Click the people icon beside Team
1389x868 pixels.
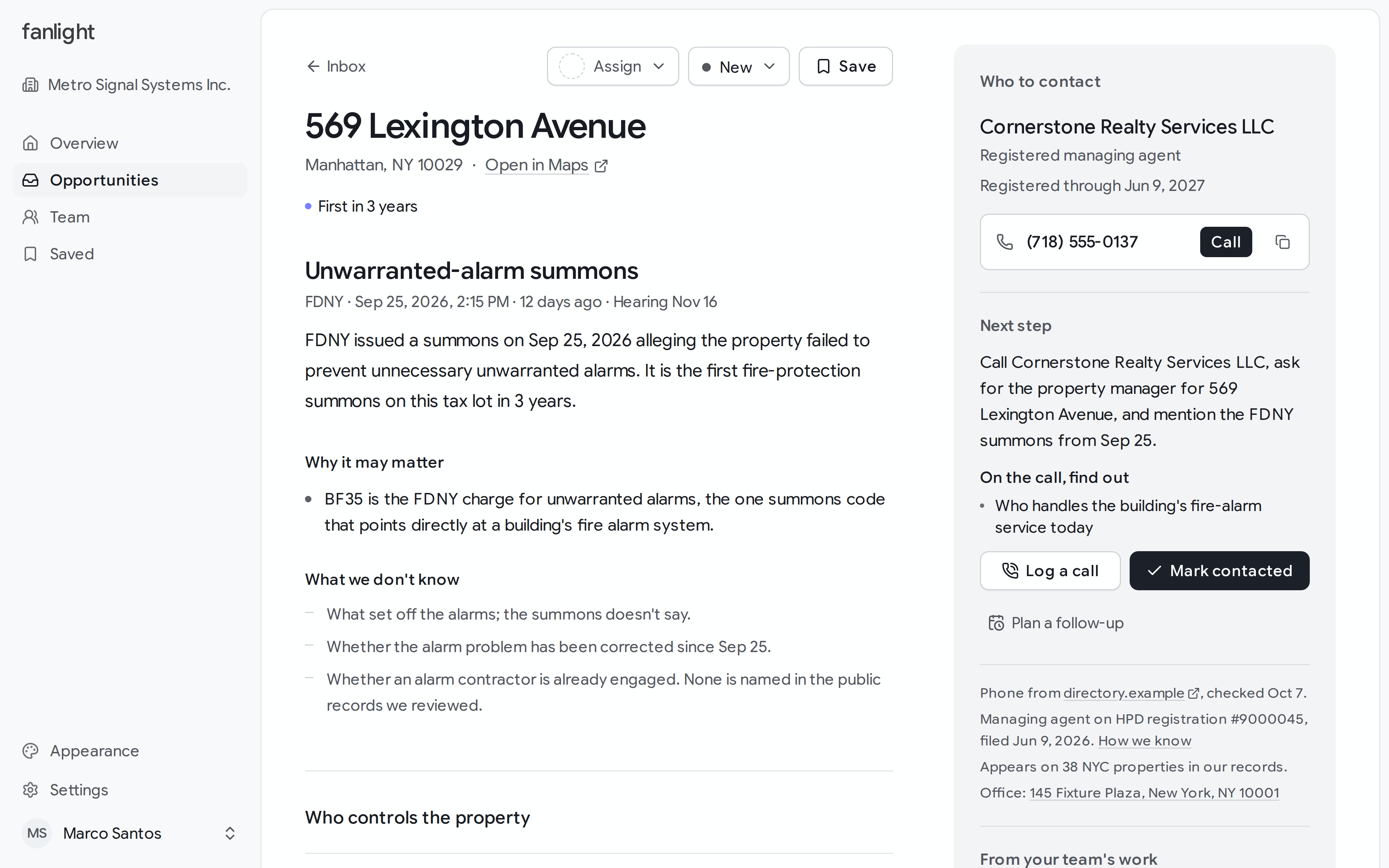[x=30, y=217]
